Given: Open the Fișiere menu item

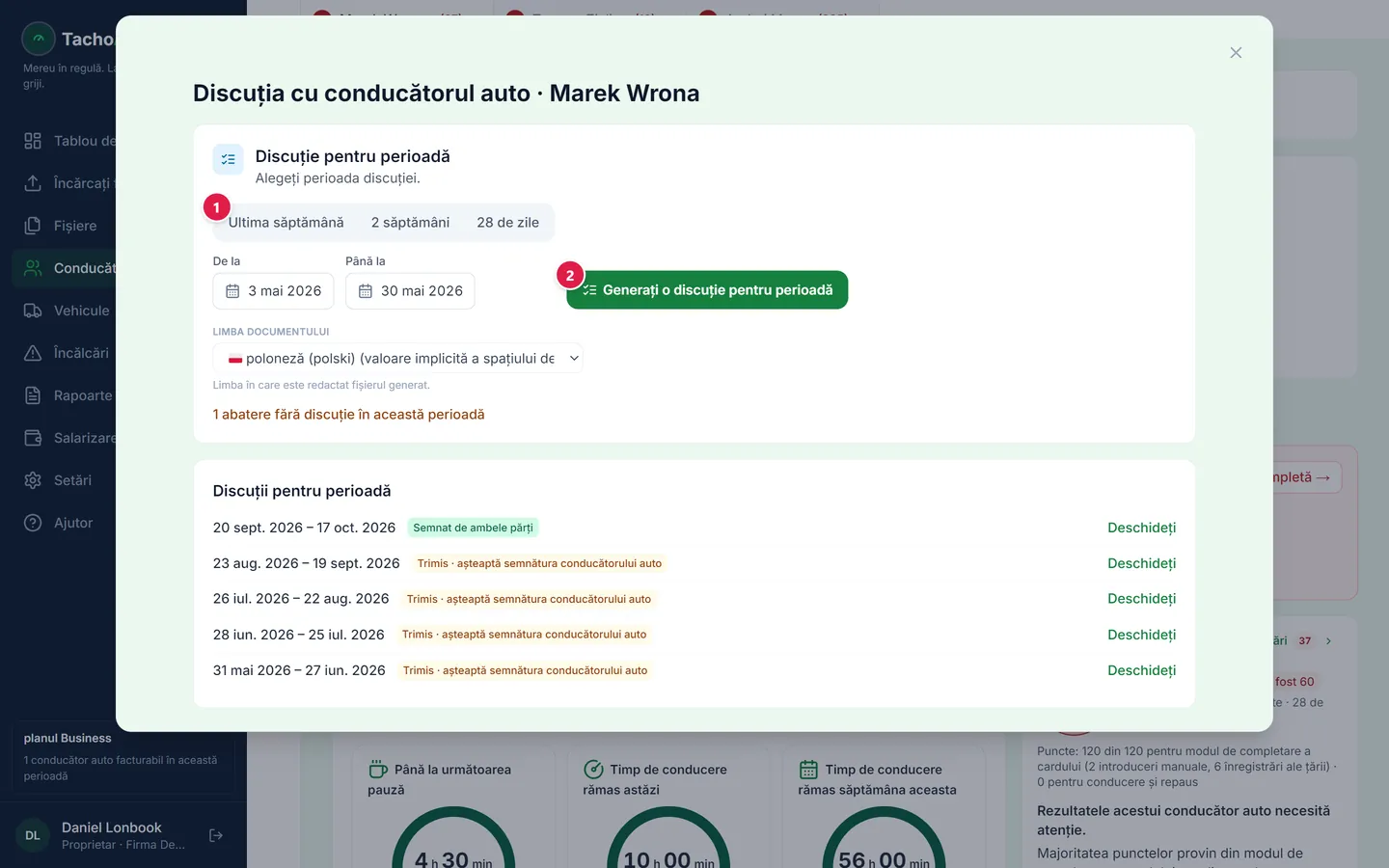Looking at the screenshot, I should tap(64, 226).
